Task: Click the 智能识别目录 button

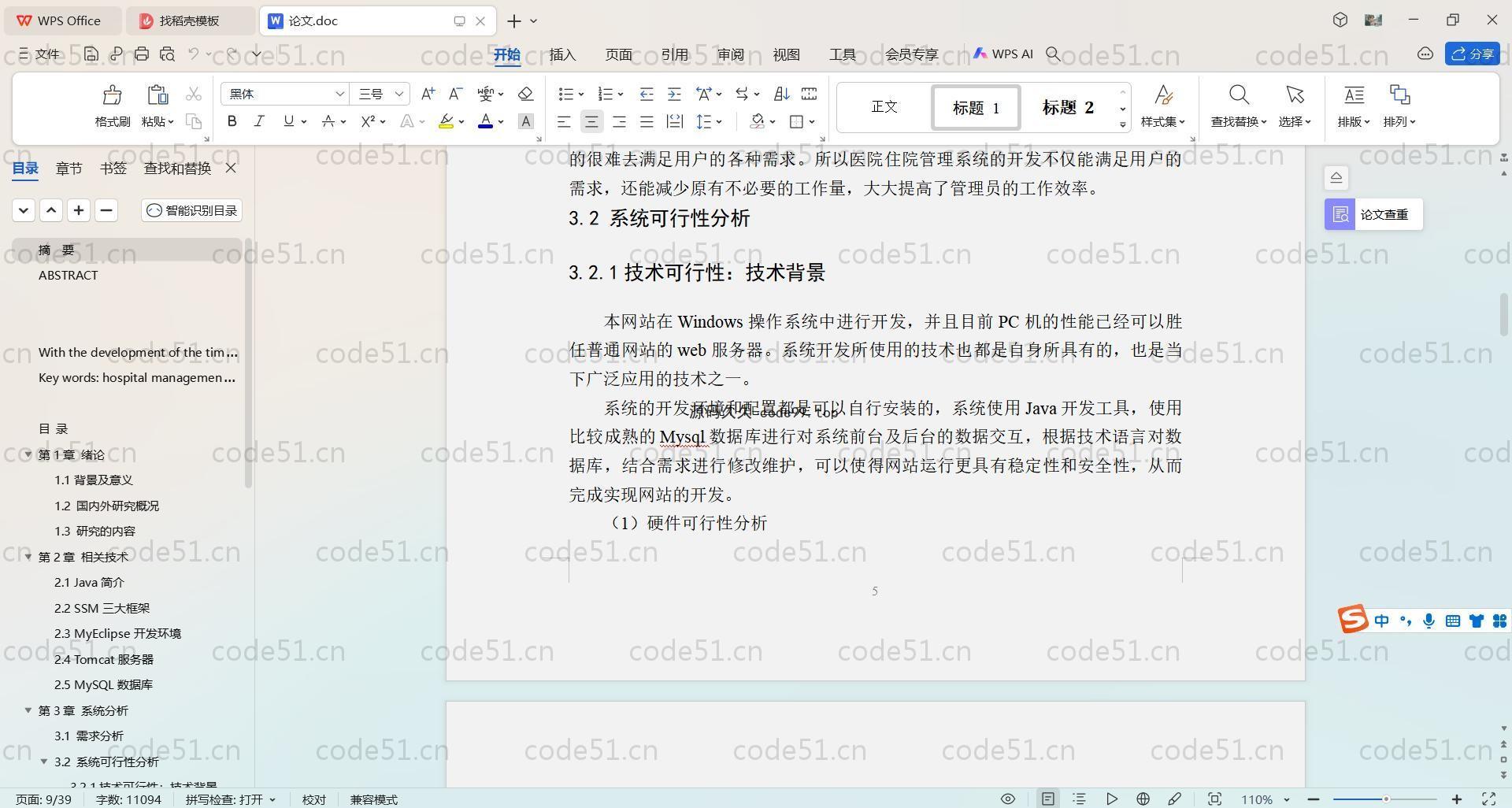Action: click(191, 210)
